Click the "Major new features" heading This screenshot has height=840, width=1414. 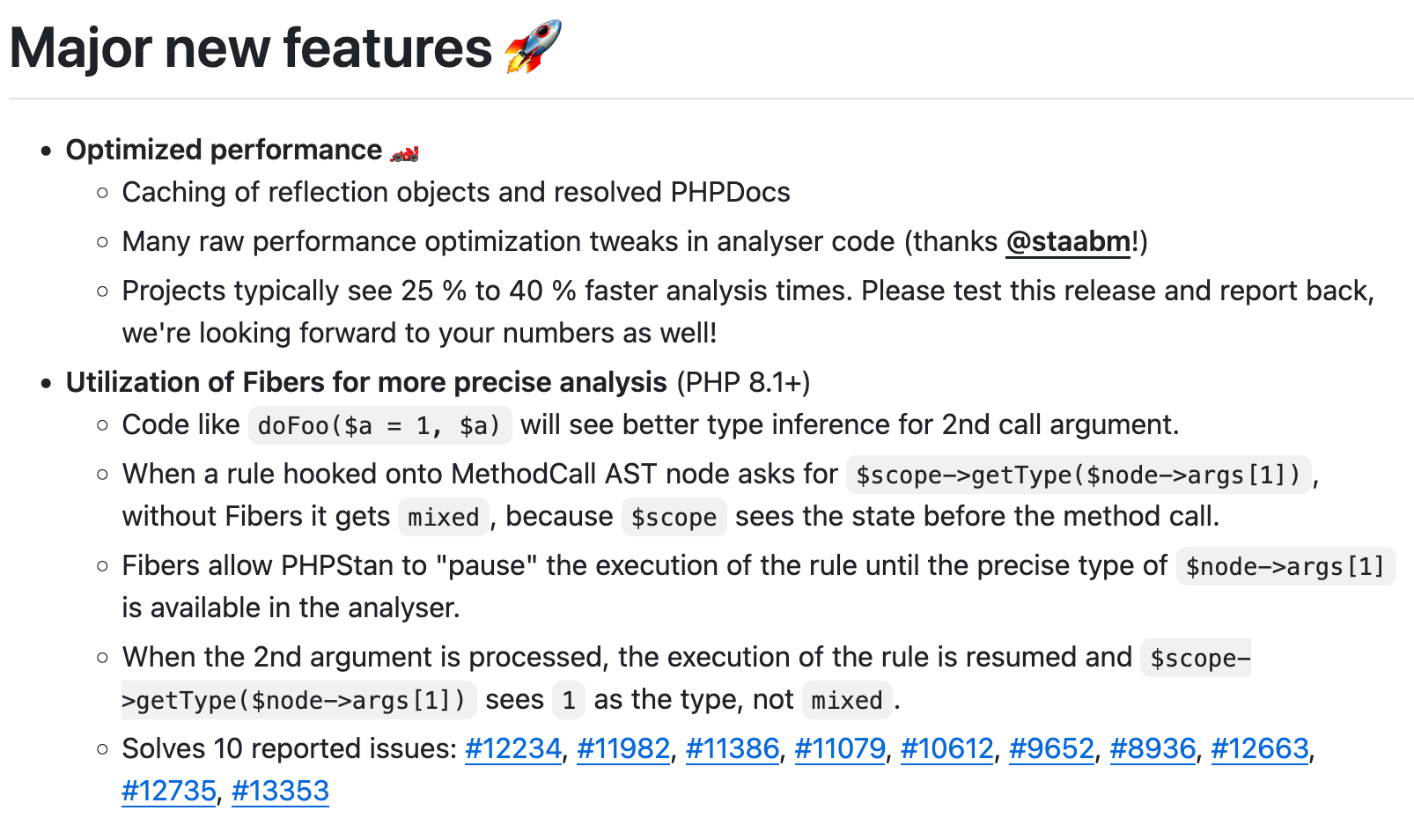[251, 48]
